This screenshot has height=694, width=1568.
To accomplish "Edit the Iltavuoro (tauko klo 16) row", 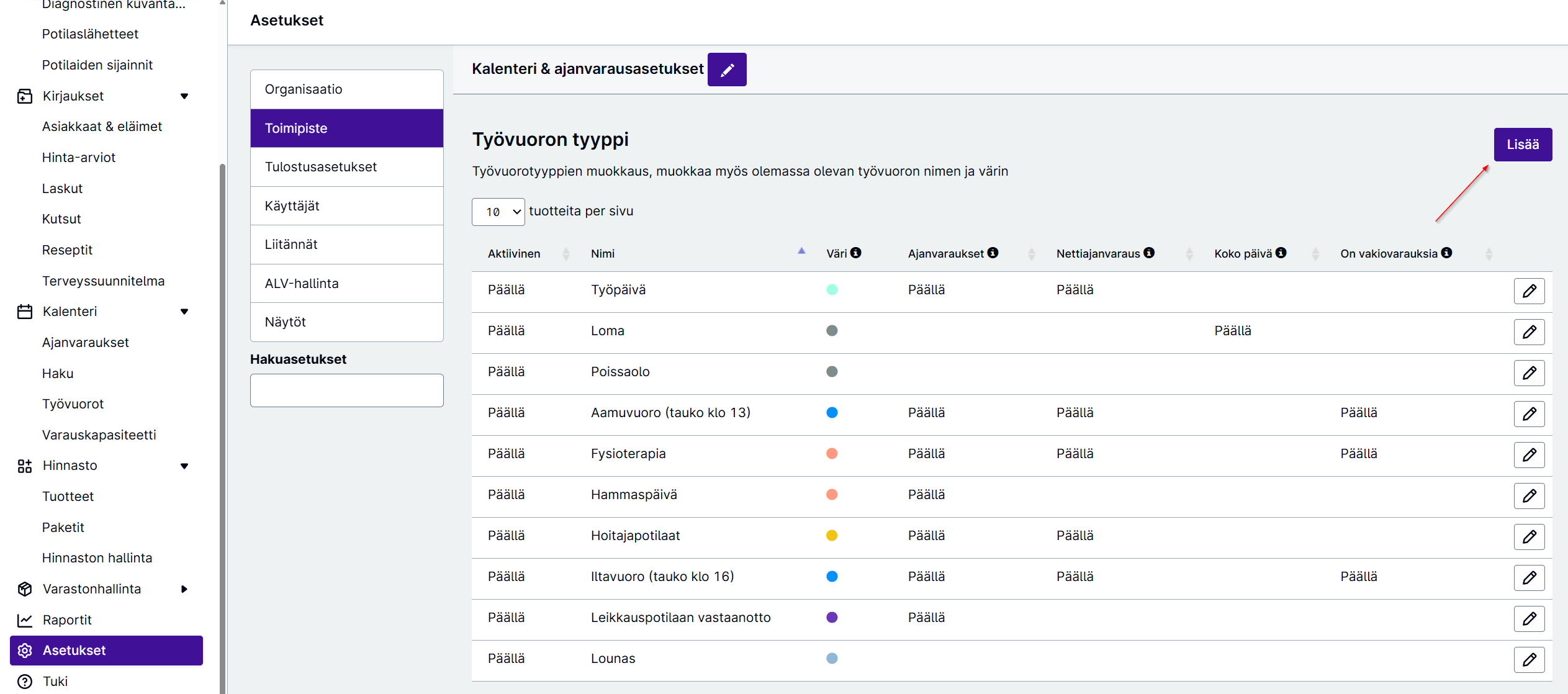I will click(x=1529, y=577).
